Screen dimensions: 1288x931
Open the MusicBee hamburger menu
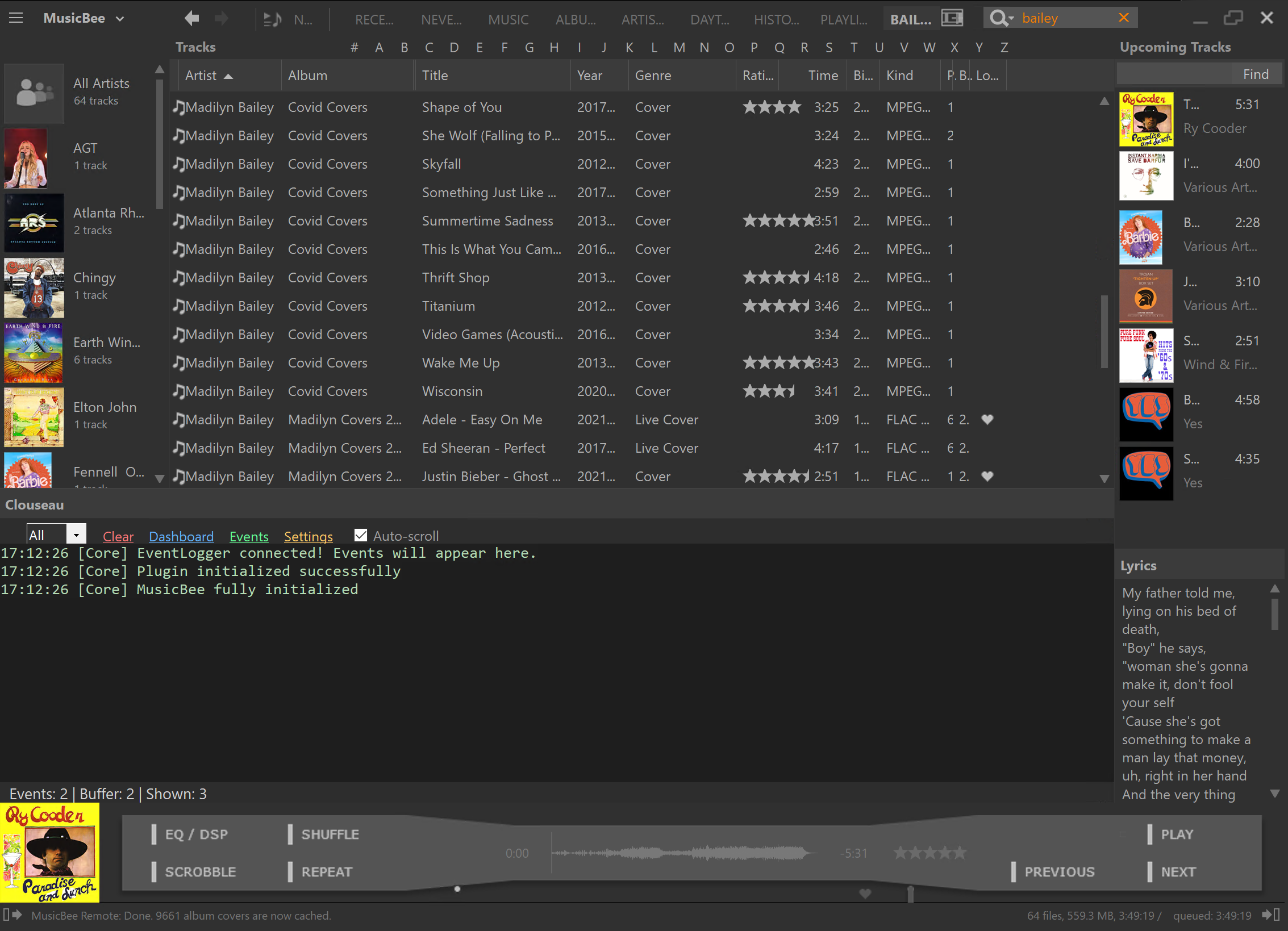point(15,18)
